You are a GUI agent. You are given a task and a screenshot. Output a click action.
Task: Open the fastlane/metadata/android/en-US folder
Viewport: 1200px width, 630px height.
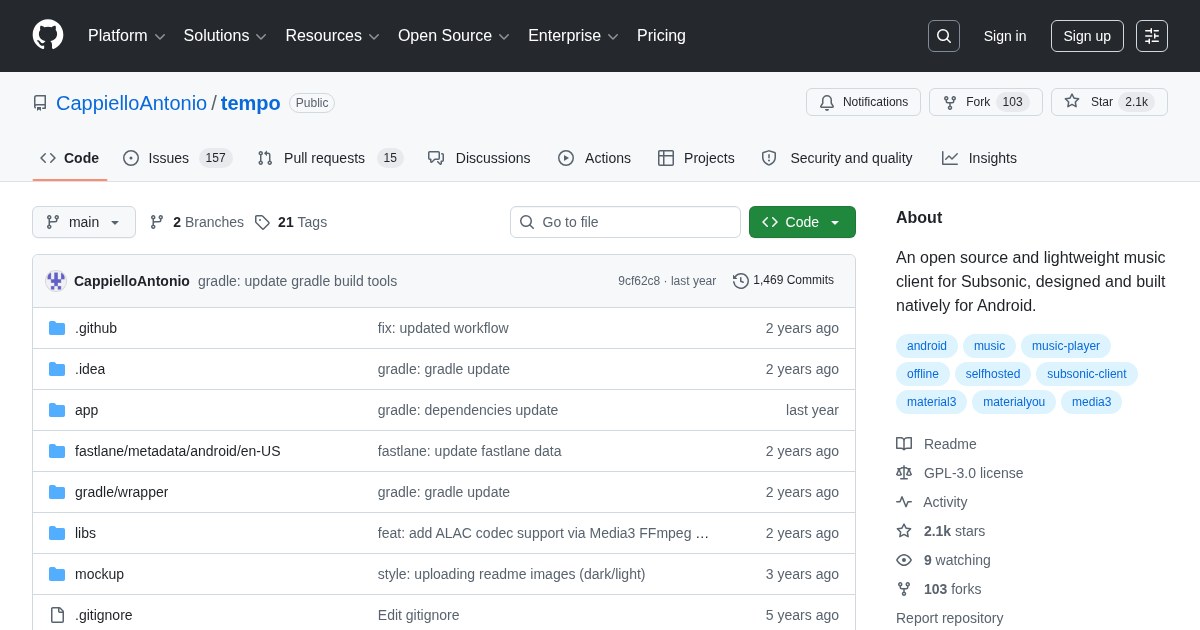point(178,451)
